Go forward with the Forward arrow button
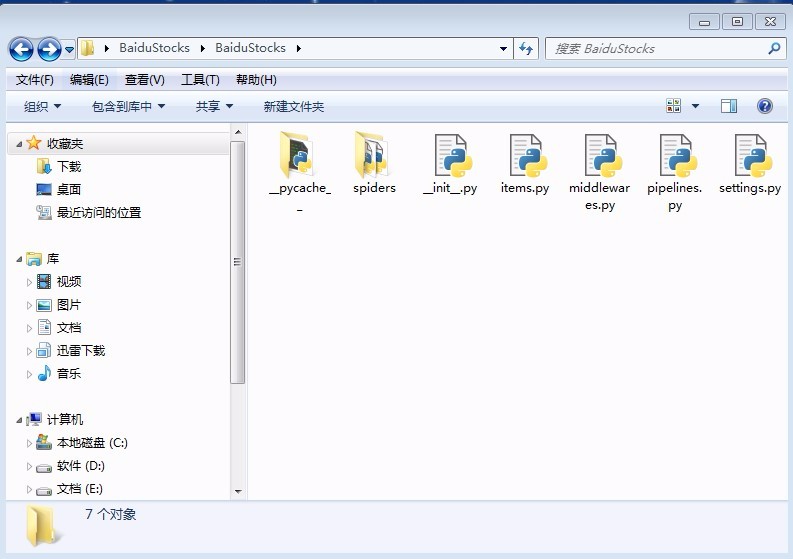 coord(49,49)
